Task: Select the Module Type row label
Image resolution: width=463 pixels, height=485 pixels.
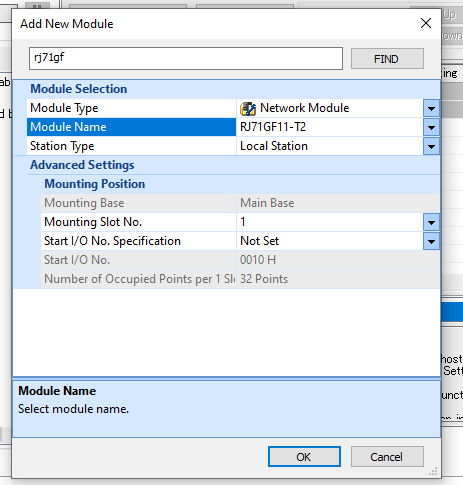Action: point(131,108)
